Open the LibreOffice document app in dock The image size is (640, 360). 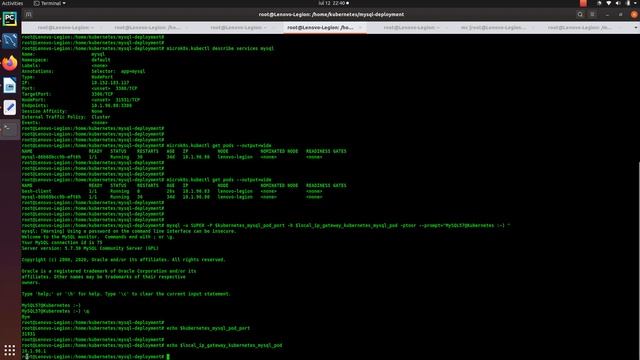tap(10, 85)
